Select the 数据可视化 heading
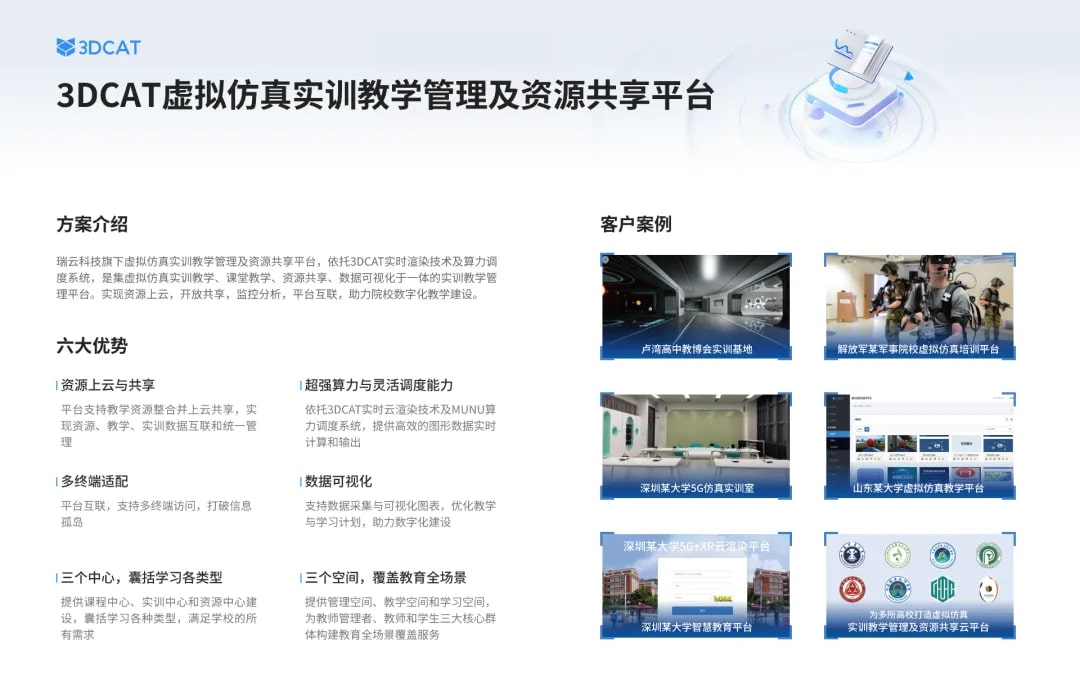Screen dimensions: 1080x681 pos(338,481)
